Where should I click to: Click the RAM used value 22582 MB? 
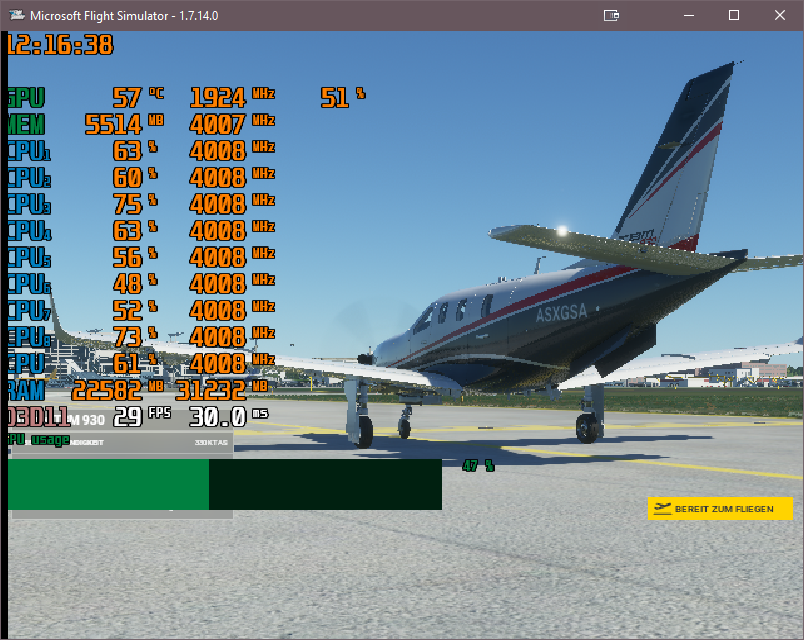tap(117, 391)
